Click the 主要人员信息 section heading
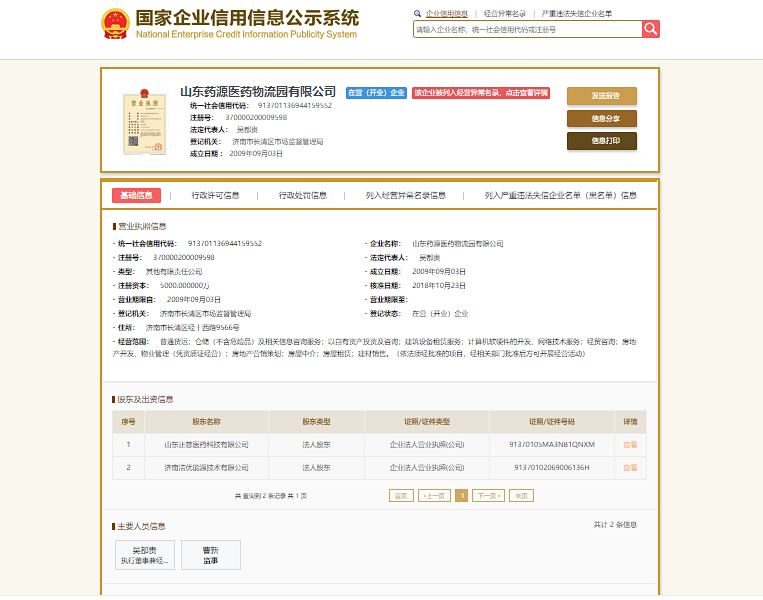Viewport: 763px width, 600px height. click(x=141, y=527)
